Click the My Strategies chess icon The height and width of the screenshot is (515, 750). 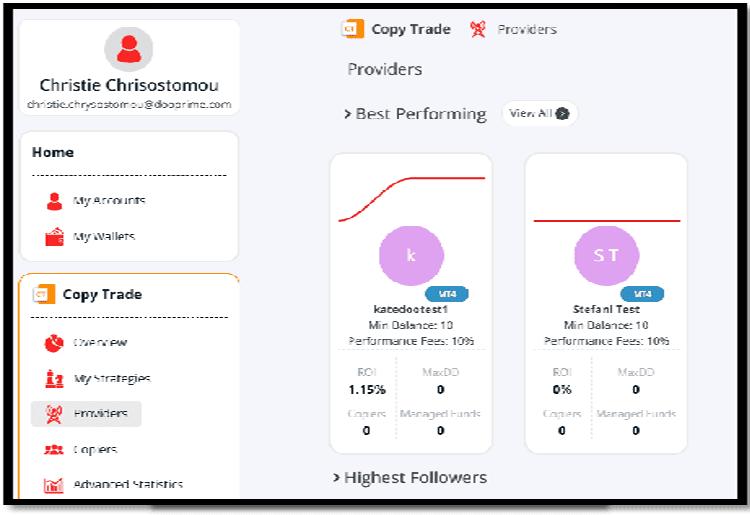(54, 379)
